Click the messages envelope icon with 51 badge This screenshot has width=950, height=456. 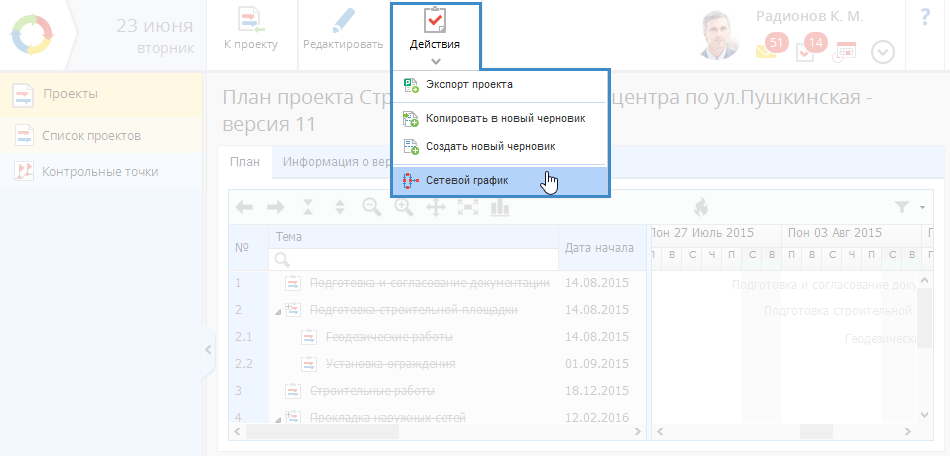click(x=768, y=49)
